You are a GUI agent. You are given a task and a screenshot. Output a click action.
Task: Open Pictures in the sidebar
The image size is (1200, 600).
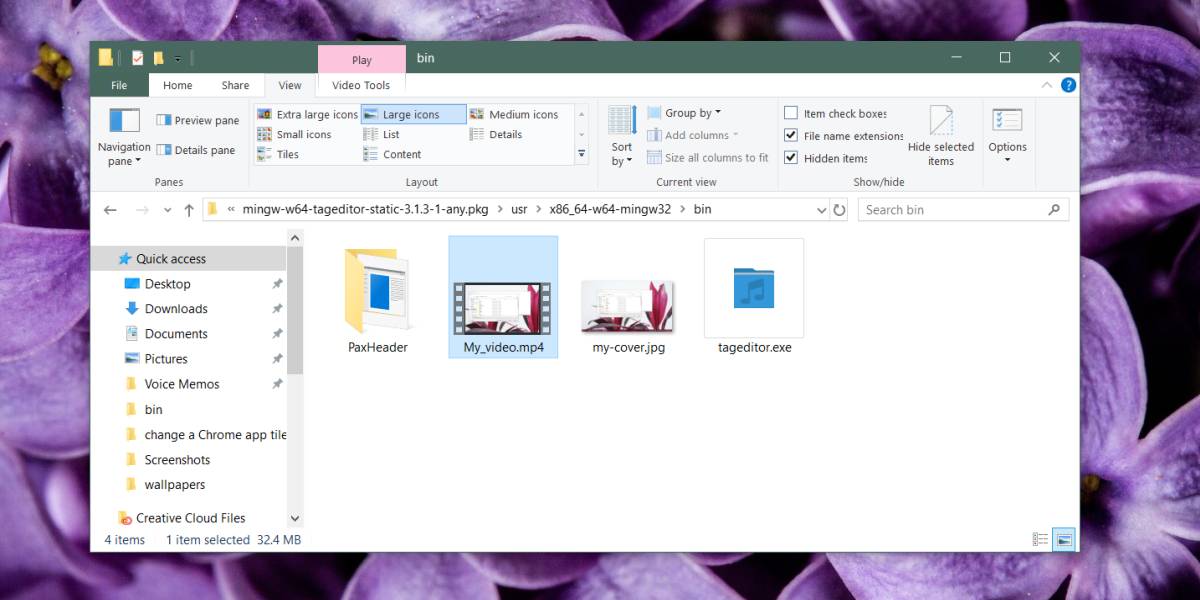pyautogui.click(x=166, y=359)
